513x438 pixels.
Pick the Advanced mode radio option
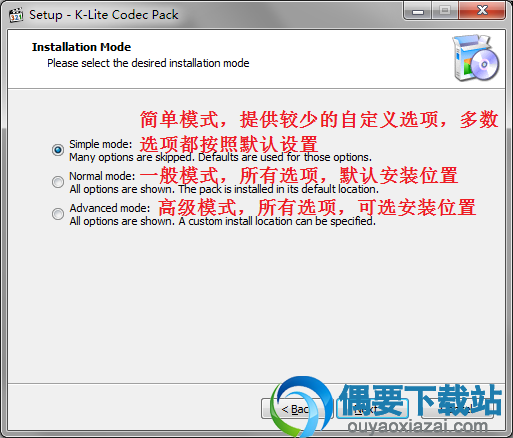click(58, 214)
